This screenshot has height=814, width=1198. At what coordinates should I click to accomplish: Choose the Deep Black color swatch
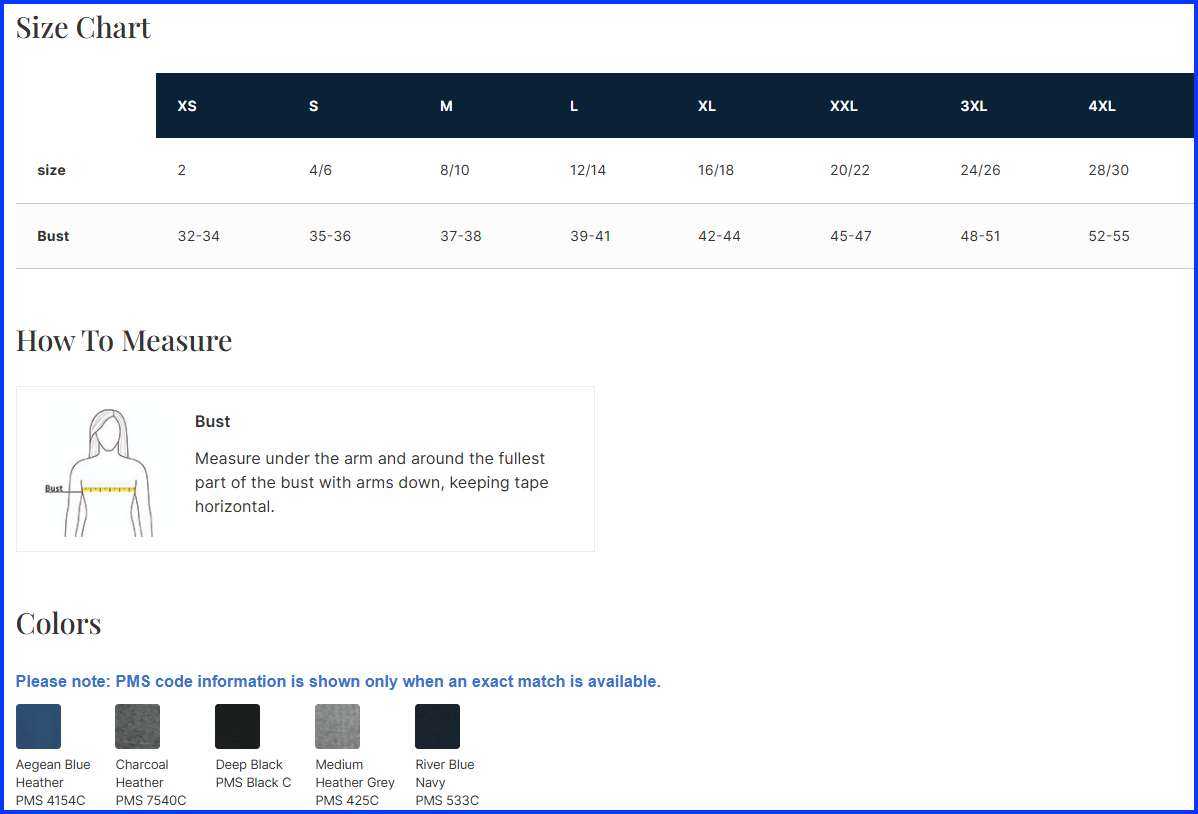coord(237,726)
